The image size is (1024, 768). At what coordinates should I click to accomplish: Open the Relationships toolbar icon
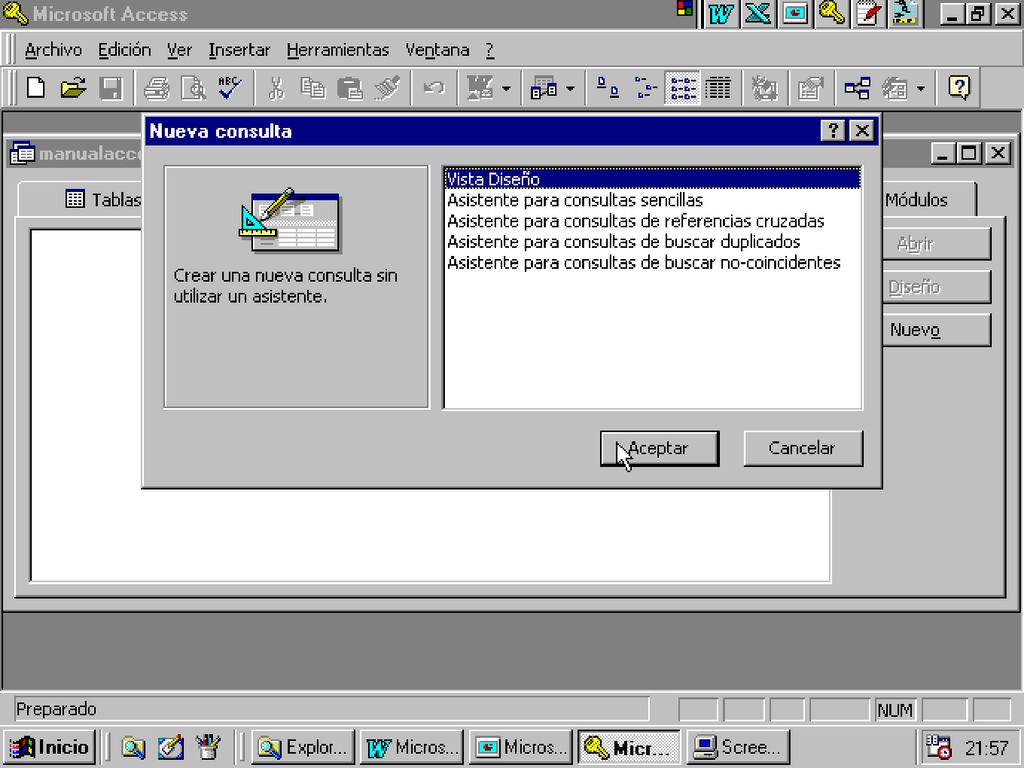(857, 88)
